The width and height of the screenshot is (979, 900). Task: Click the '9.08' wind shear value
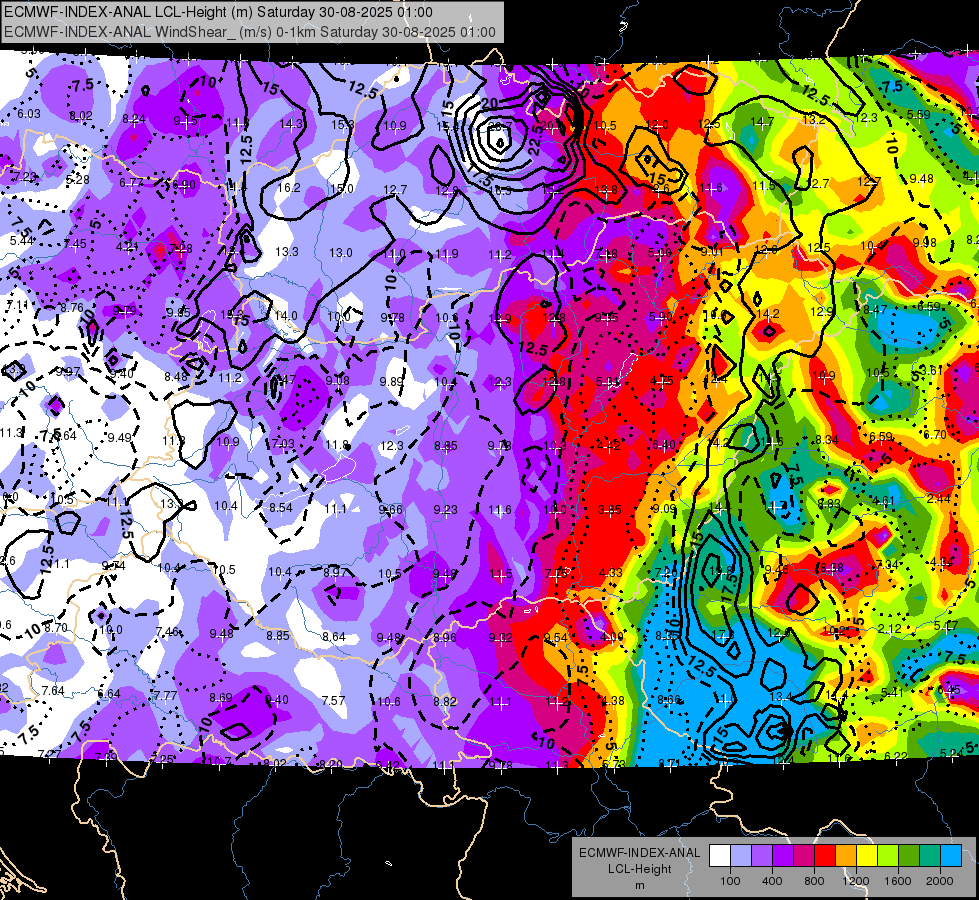[337, 380]
